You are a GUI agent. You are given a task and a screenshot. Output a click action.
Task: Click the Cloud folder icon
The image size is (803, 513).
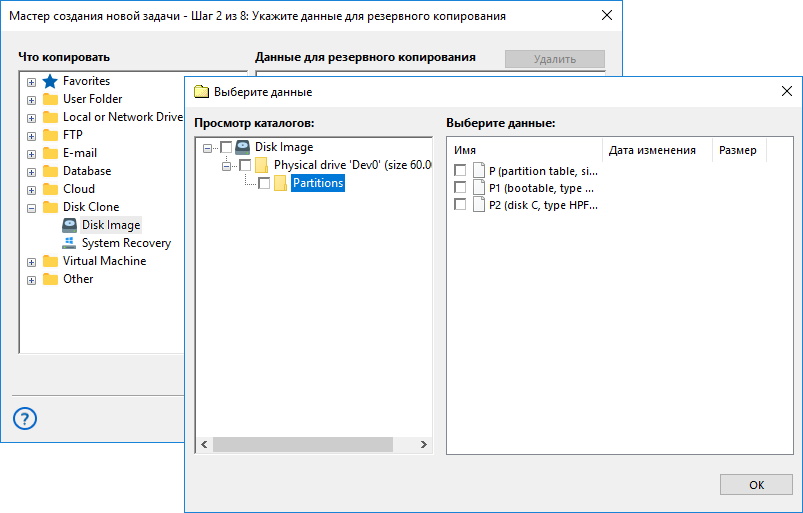[50, 189]
